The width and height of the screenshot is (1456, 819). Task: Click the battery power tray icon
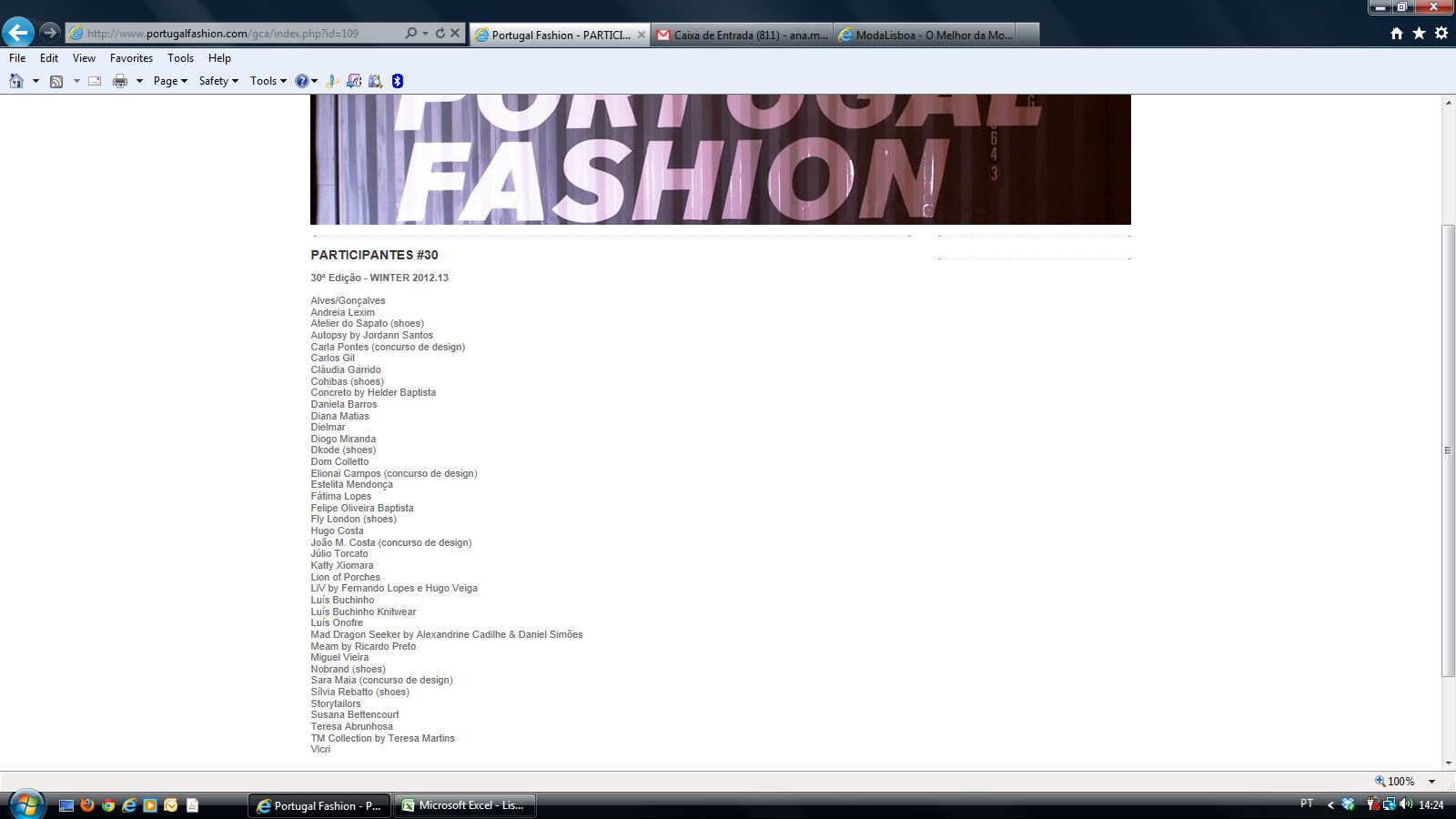pyautogui.click(x=1371, y=804)
